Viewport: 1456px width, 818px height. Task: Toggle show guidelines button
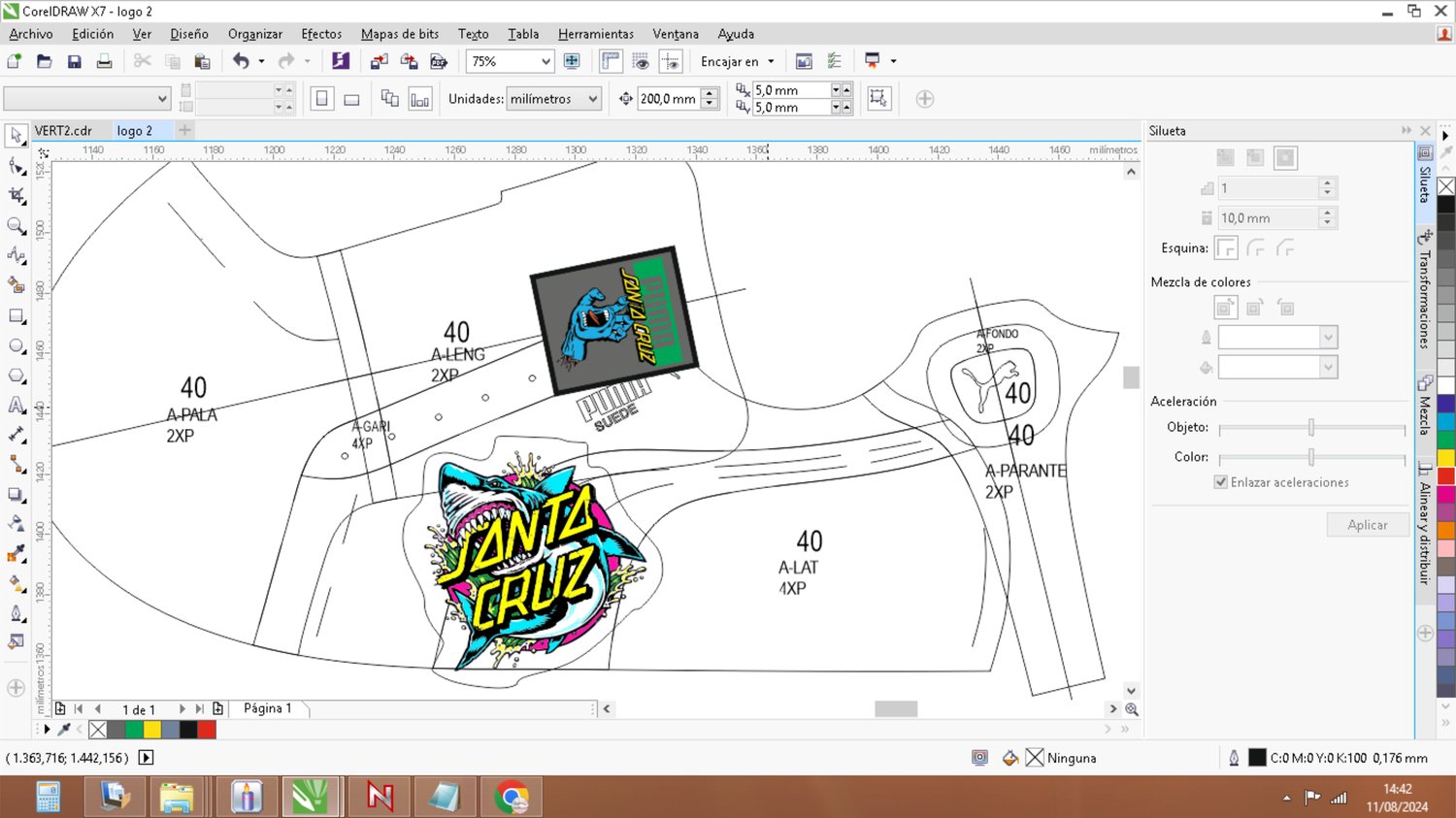coord(671,61)
